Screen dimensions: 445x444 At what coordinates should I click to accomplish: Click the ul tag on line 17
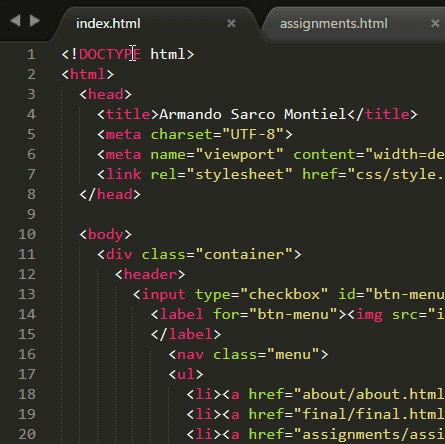(x=186, y=374)
